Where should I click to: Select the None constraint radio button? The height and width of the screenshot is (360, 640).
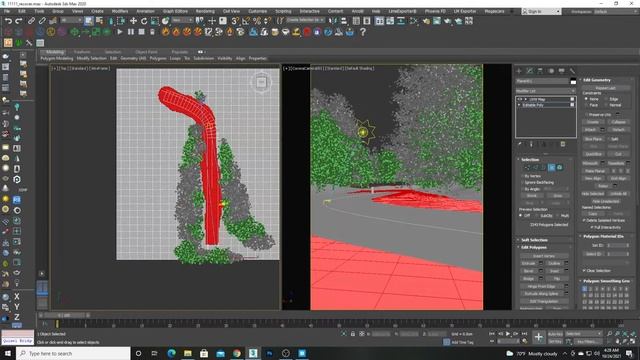point(587,99)
